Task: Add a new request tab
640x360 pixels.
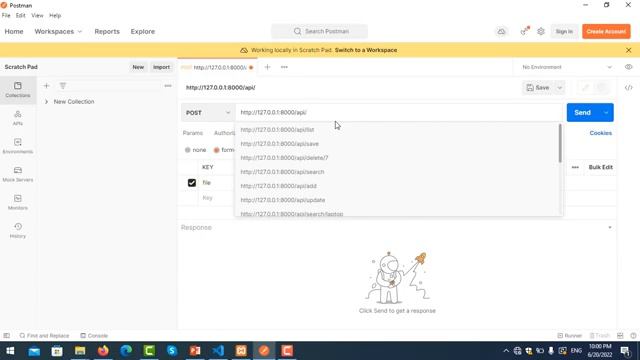Action: click(267, 67)
